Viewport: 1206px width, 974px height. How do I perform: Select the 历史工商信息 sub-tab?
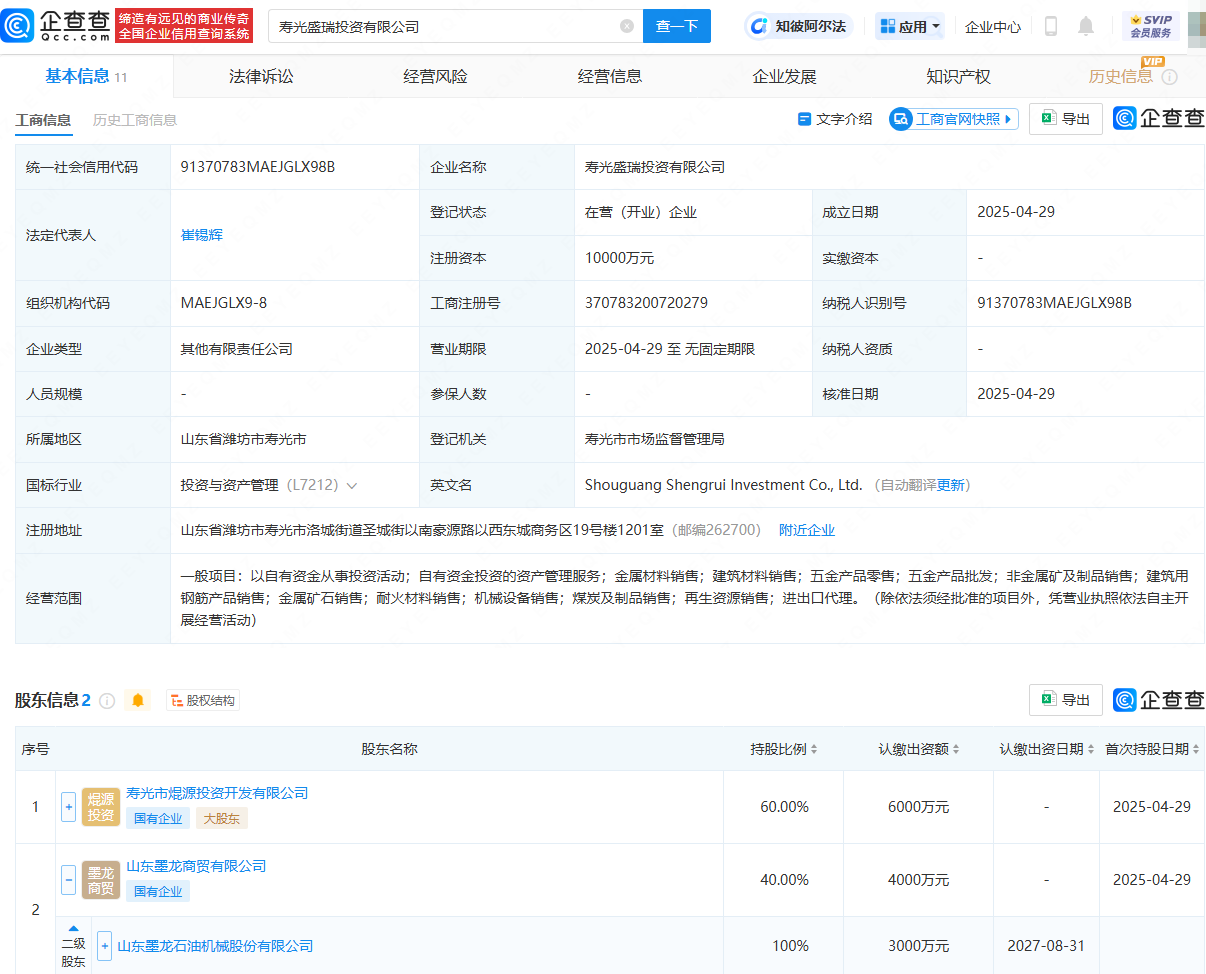point(135,120)
